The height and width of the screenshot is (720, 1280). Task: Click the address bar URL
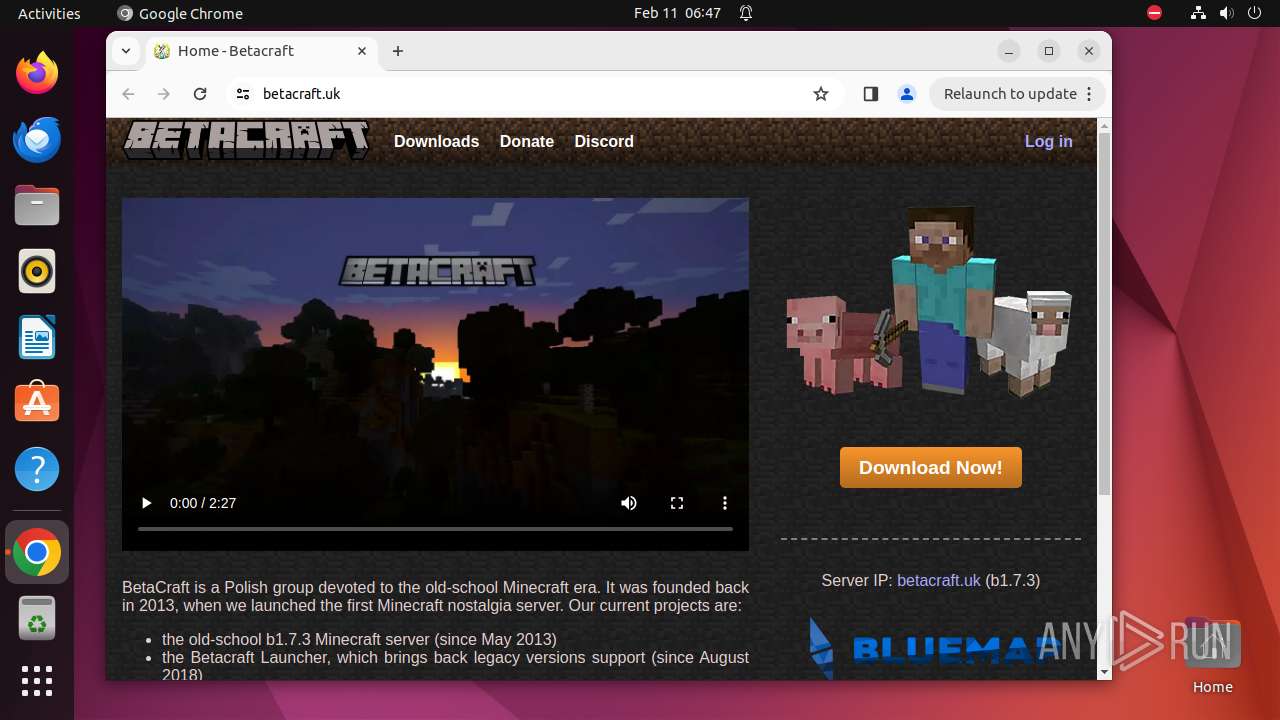click(302, 94)
